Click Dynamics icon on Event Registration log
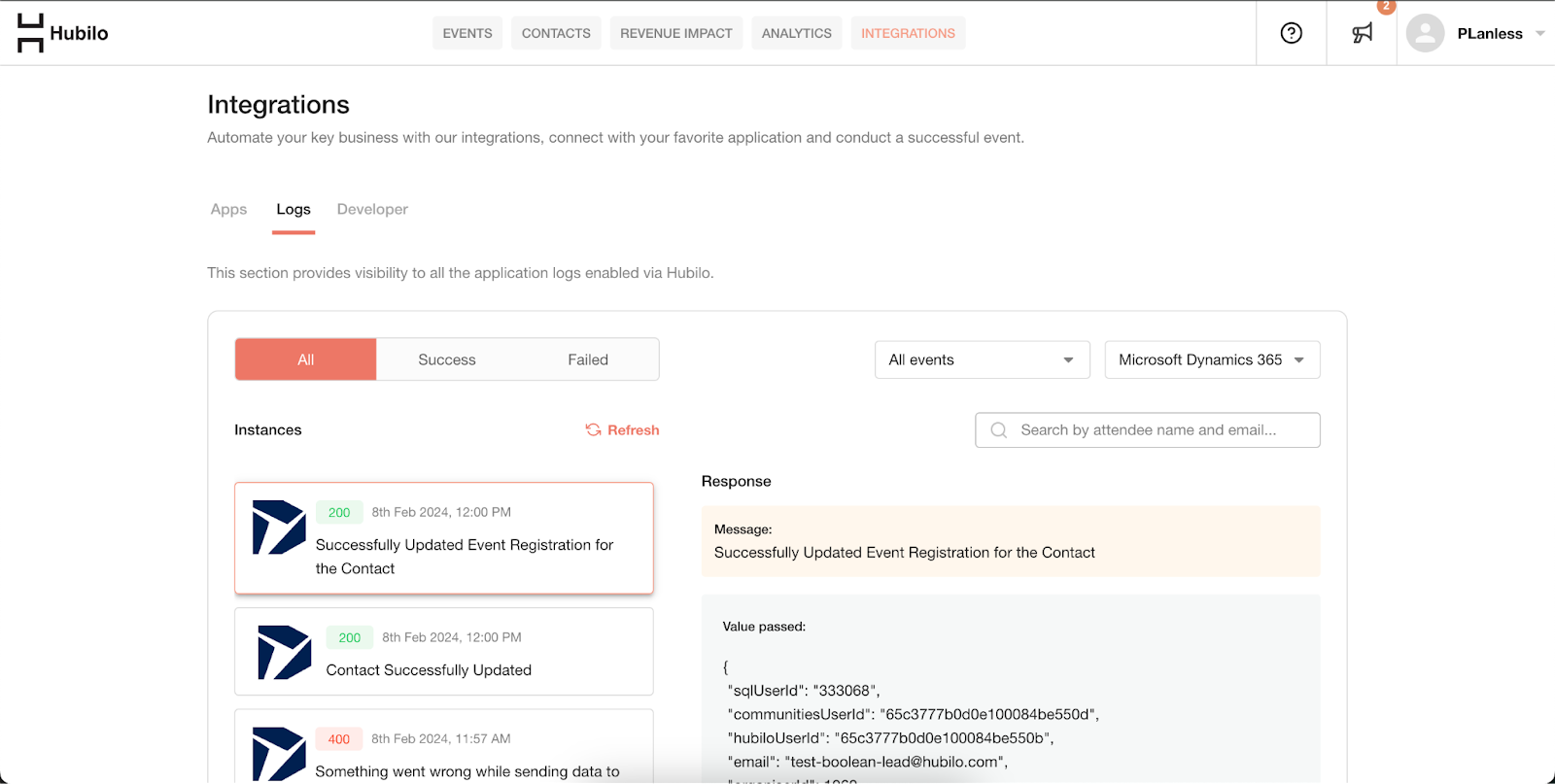The width and height of the screenshot is (1555, 784). pyautogui.click(x=279, y=528)
